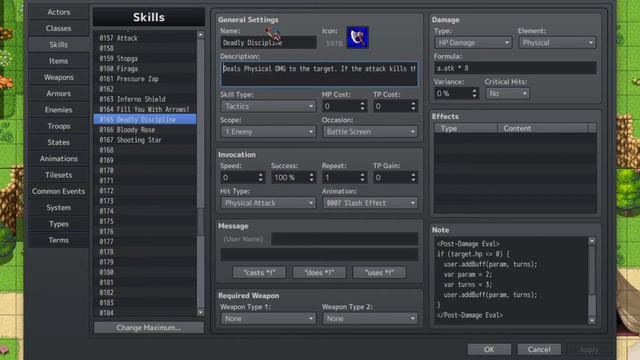Click the Cancel button

pos(539,349)
